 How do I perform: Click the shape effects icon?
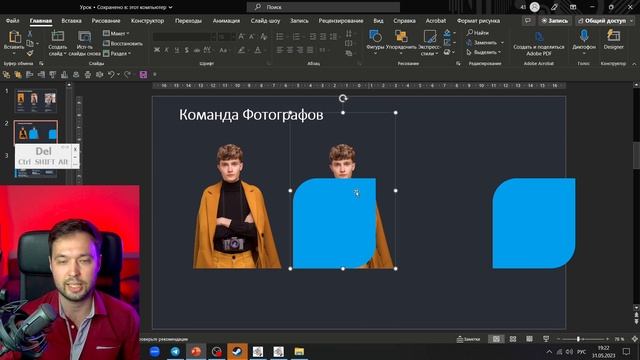pyautogui.click(x=447, y=52)
